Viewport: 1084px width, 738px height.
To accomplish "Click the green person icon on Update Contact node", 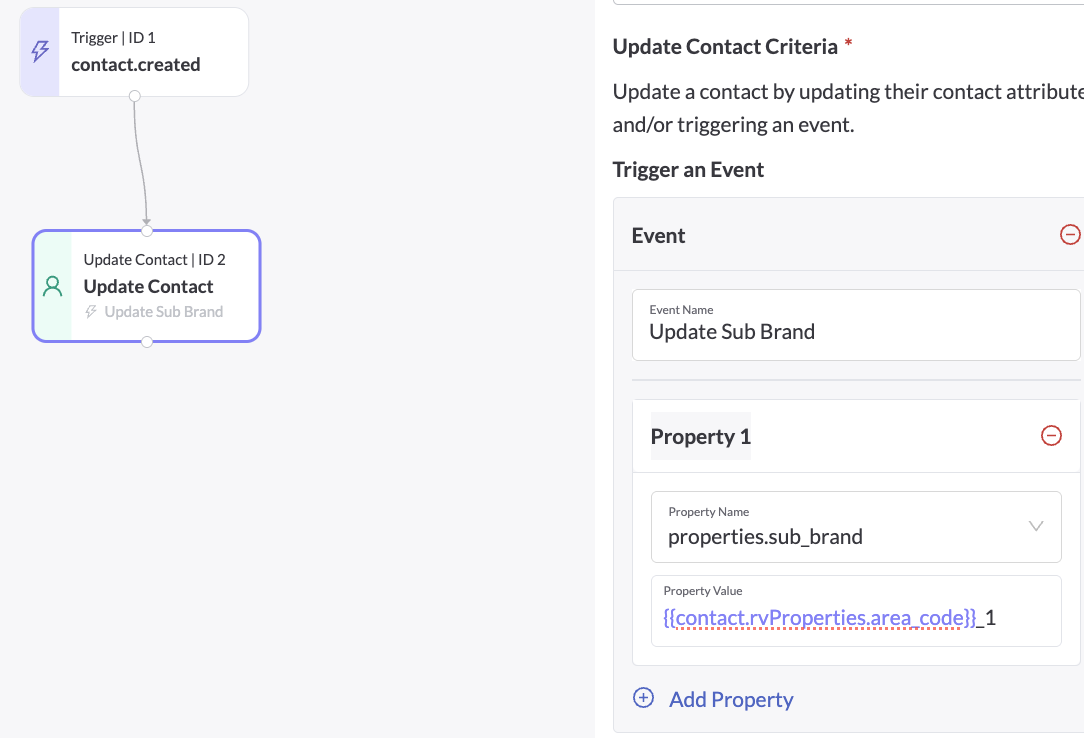I will tap(53, 286).
